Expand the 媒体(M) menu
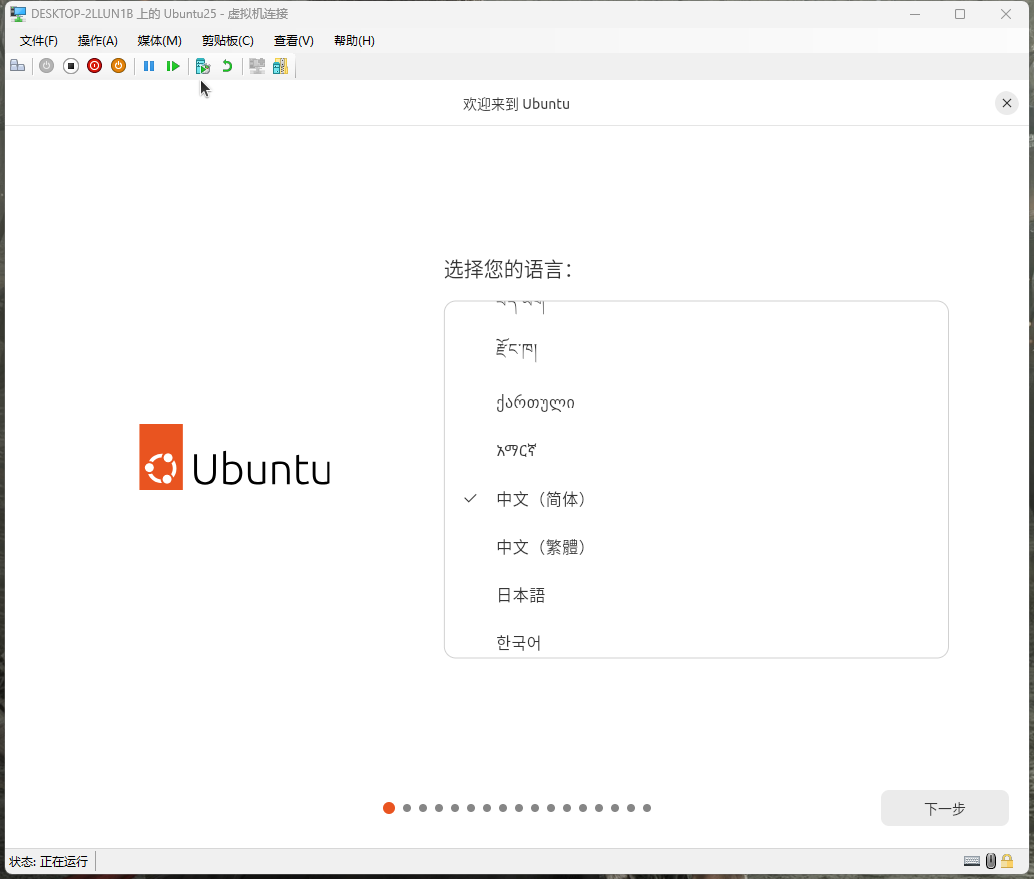The width and height of the screenshot is (1034, 879). [x=159, y=41]
